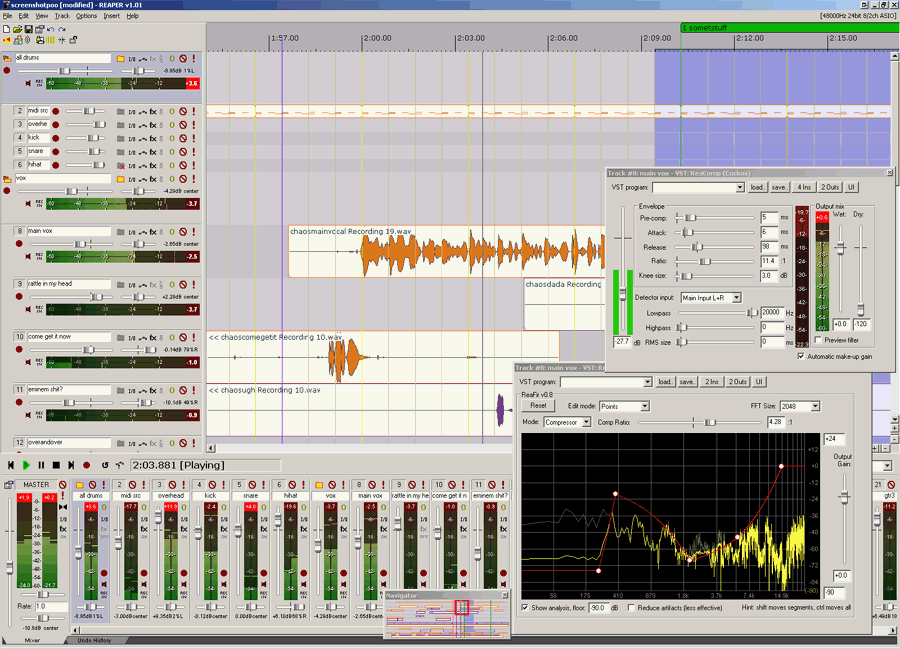Click ReaComp 4 Ins button

pos(804,188)
